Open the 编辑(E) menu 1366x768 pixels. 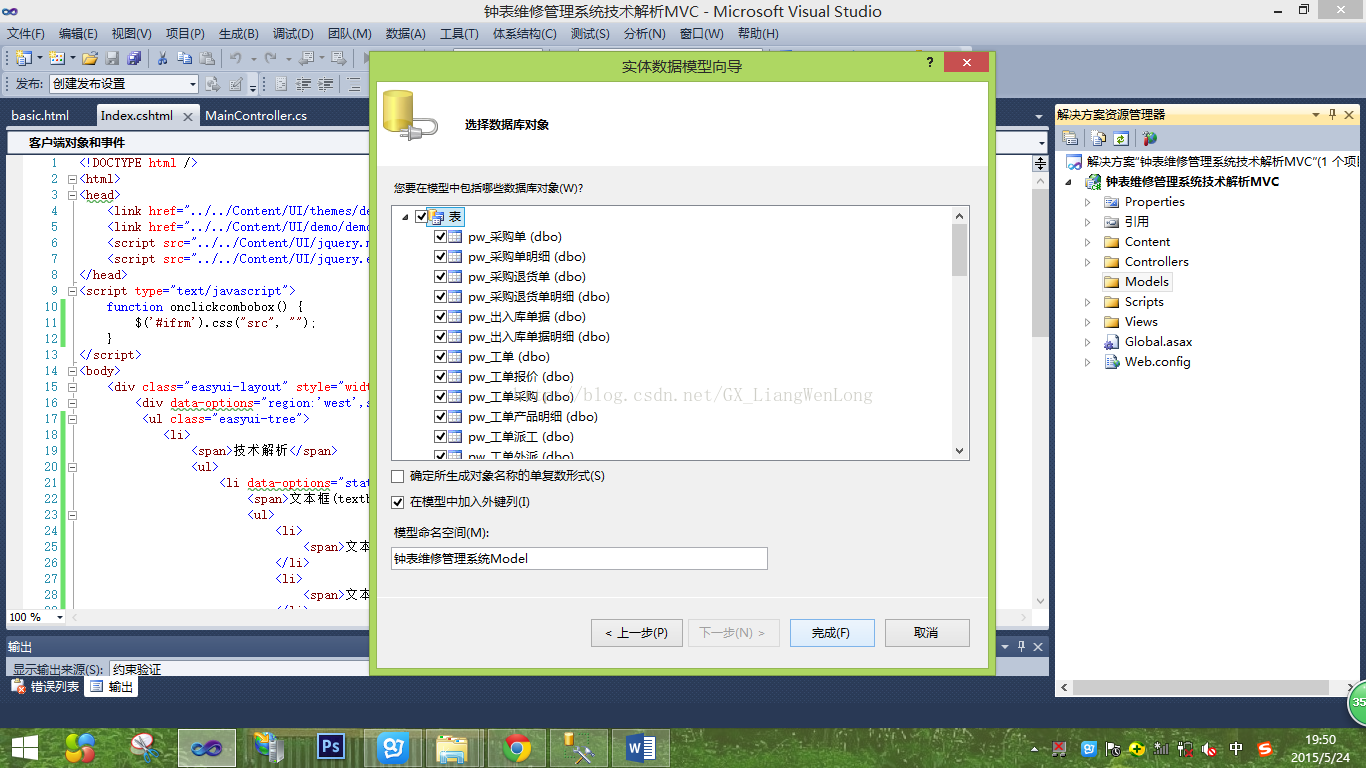coord(79,34)
